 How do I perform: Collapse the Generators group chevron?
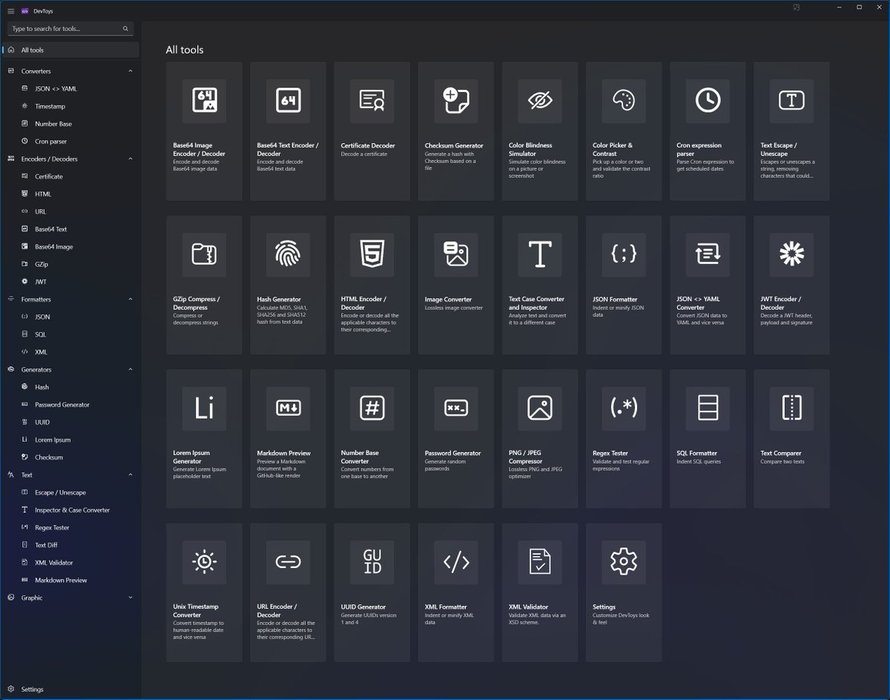click(x=131, y=370)
